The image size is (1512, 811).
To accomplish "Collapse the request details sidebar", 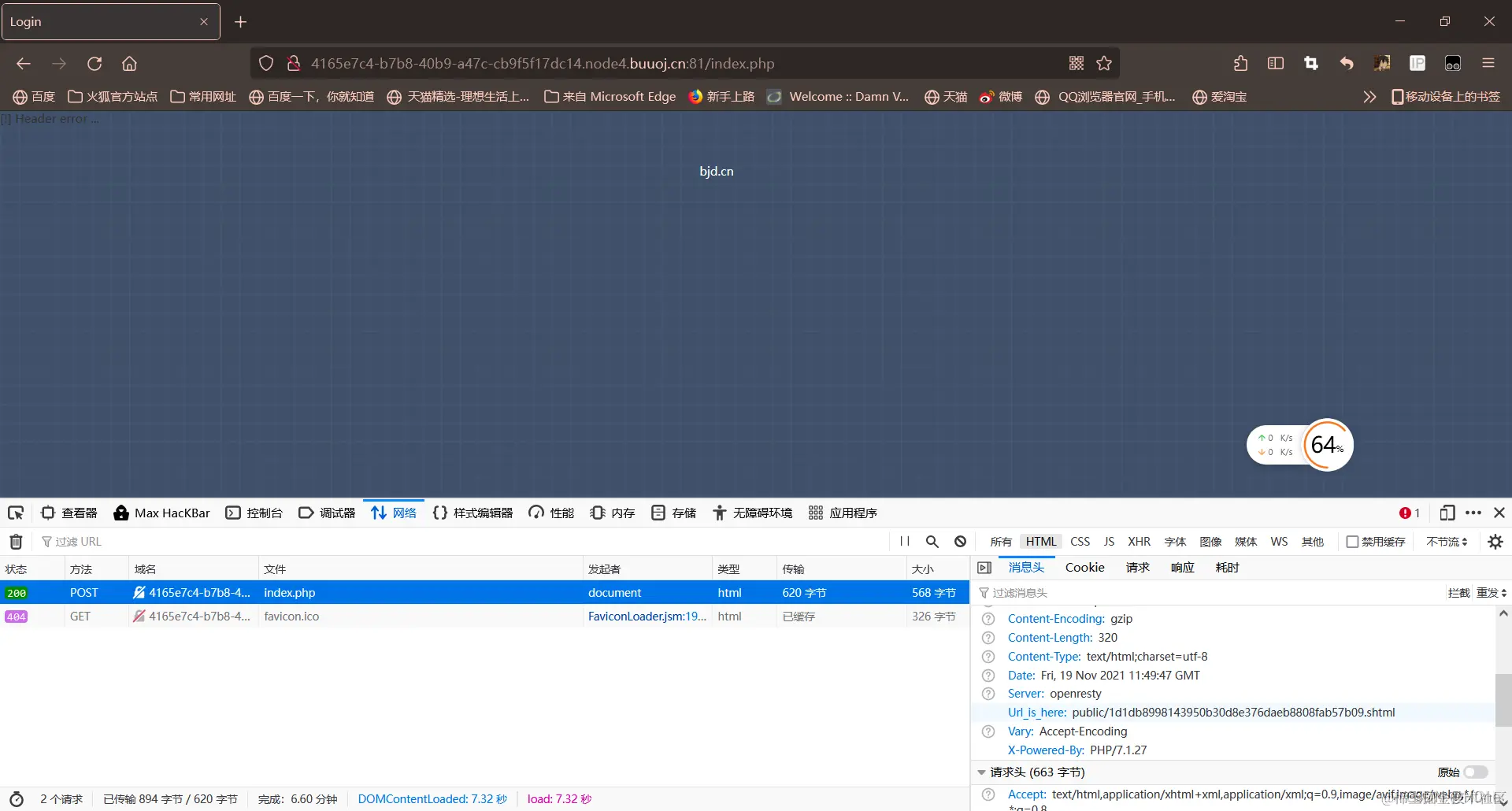I will pos(984,568).
